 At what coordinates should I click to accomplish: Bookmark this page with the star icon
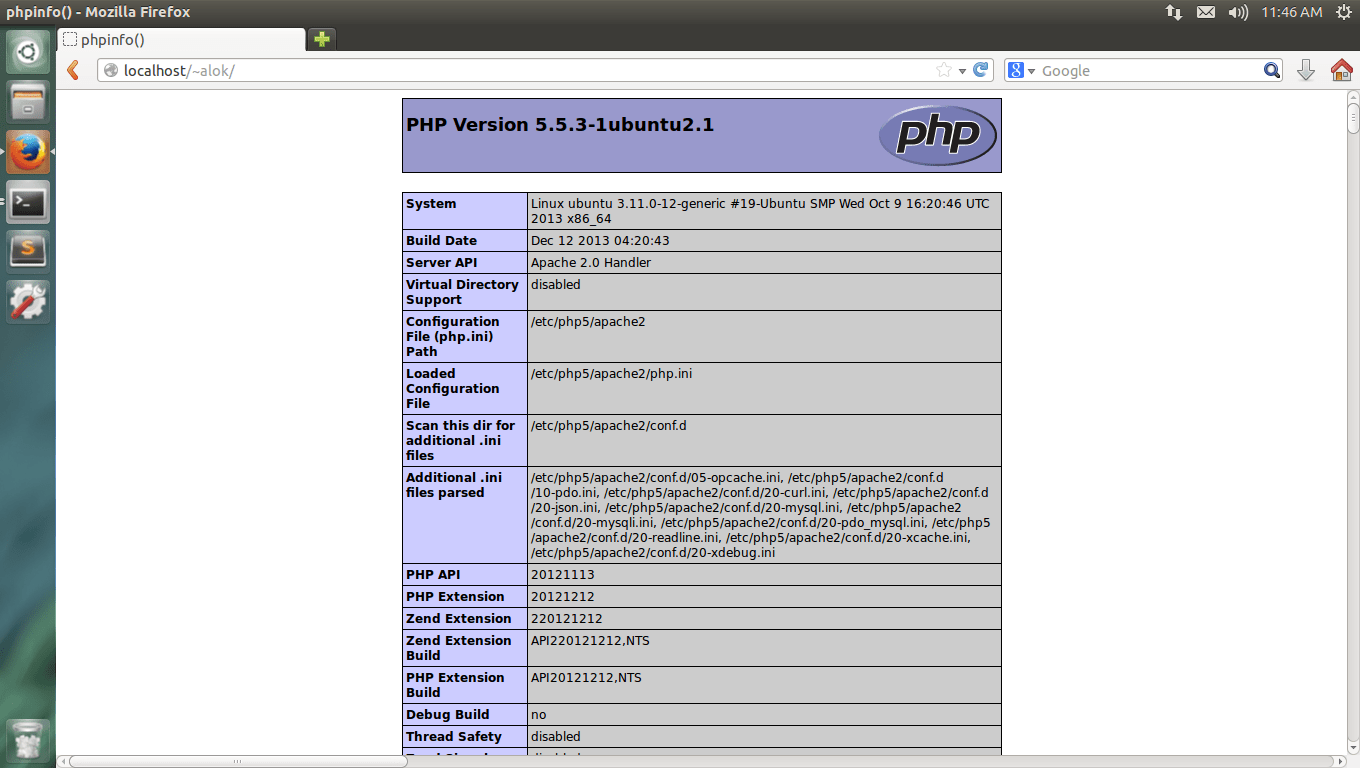[943, 70]
